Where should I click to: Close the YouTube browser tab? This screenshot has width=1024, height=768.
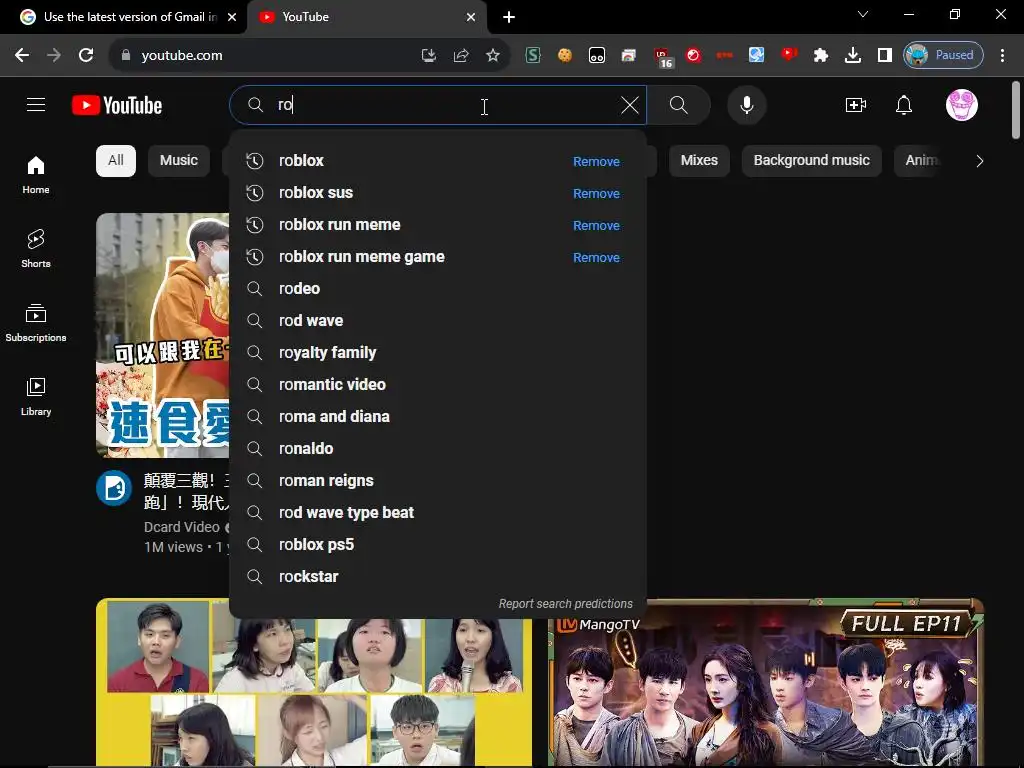[471, 17]
